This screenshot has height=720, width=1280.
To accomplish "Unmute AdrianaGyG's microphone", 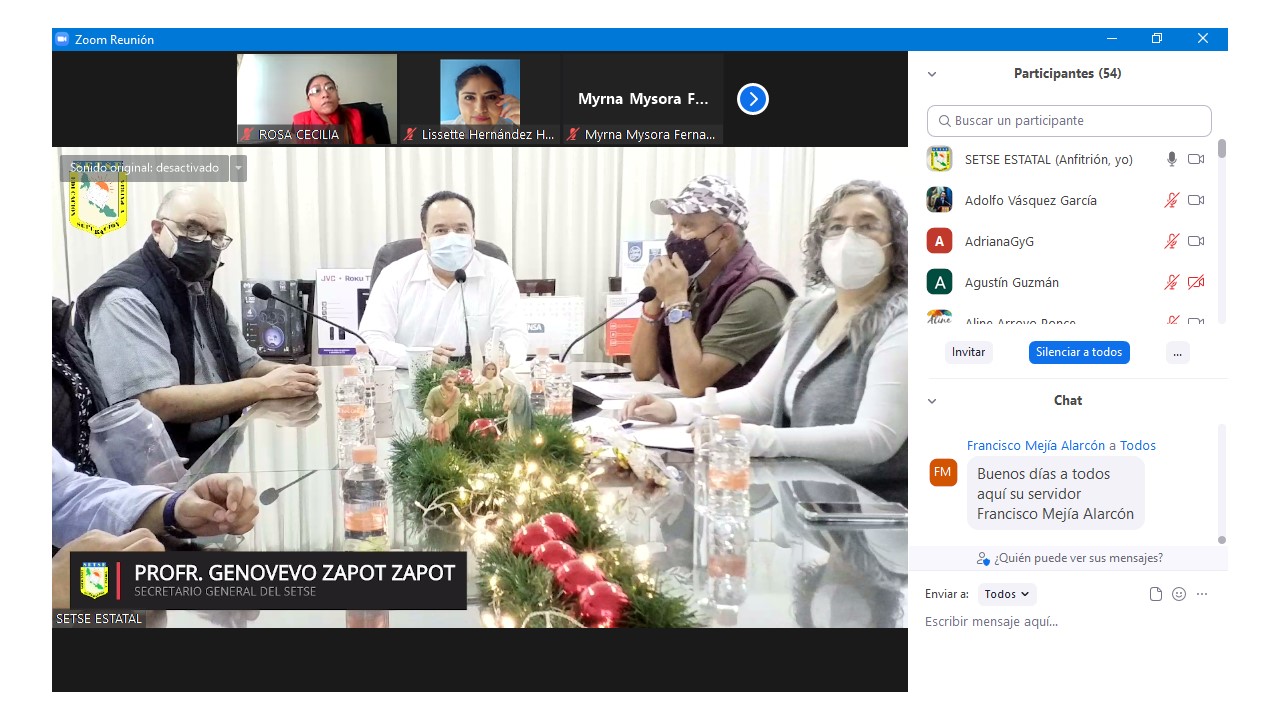I will [1172, 241].
